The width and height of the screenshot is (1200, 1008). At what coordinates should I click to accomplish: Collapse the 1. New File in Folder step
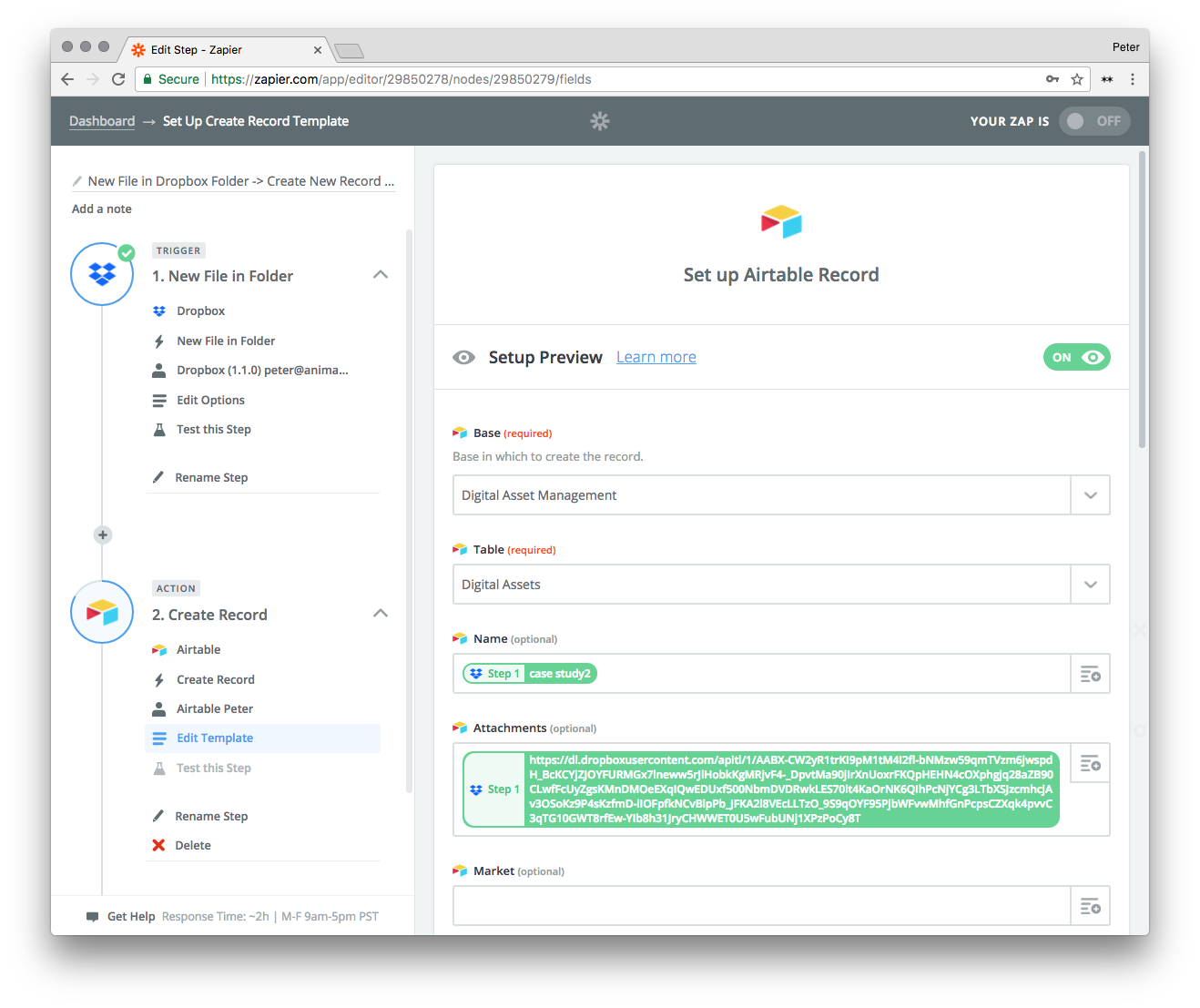(x=381, y=275)
